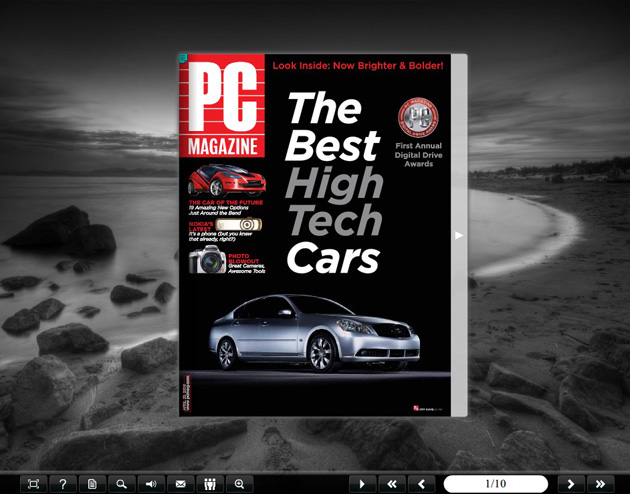Click 'First Annual Digital Drive Awards' text
This screenshot has height=494, width=630.
(x=418, y=155)
